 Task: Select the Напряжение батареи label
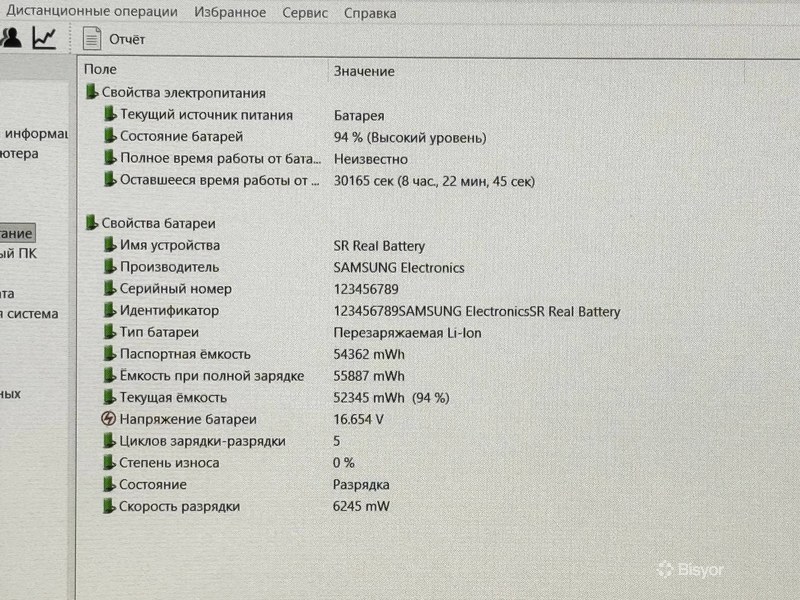[188, 419]
